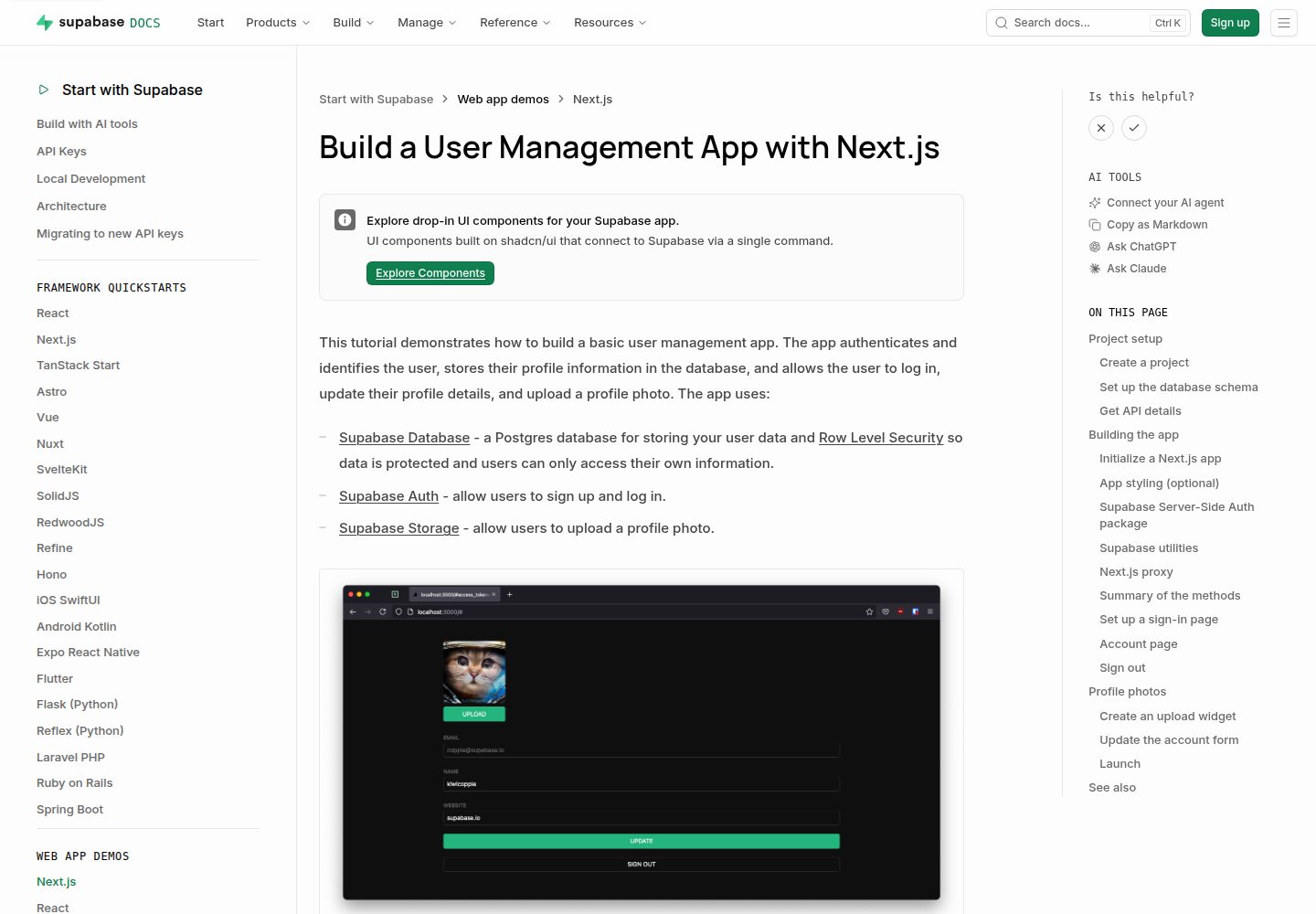The height and width of the screenshot is (914, 1316).
Task: Click the search magnifier icon
Action: [x=1002, y=23]
